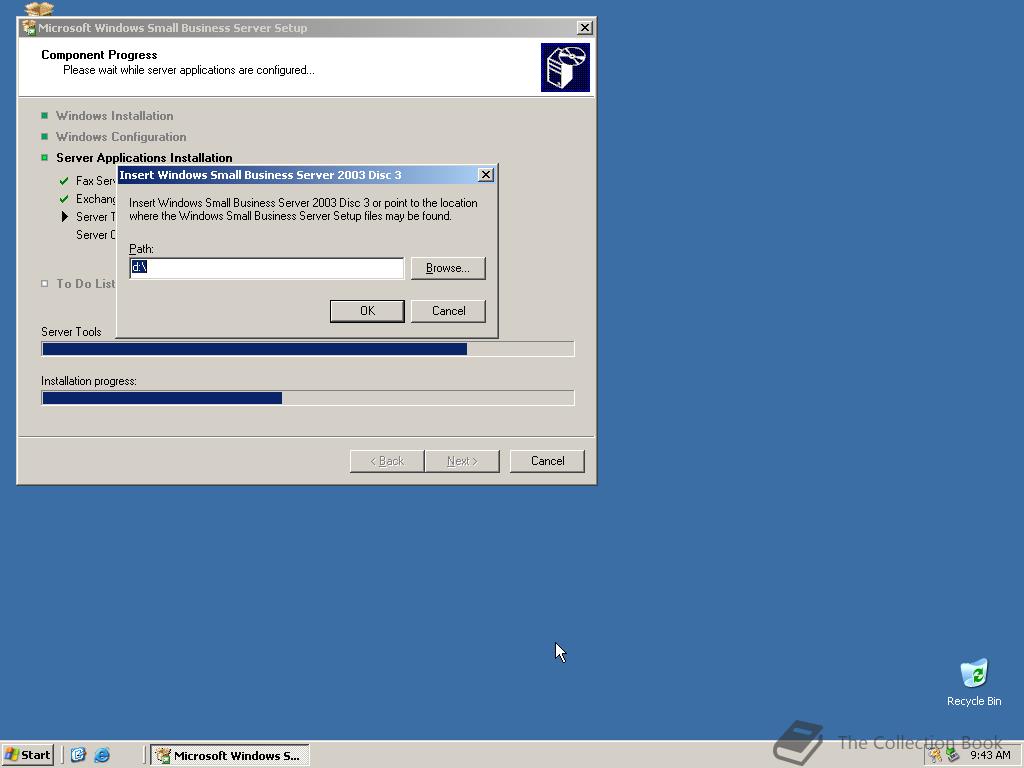Click the Server Tools progress bar

(x=308, y=349)
